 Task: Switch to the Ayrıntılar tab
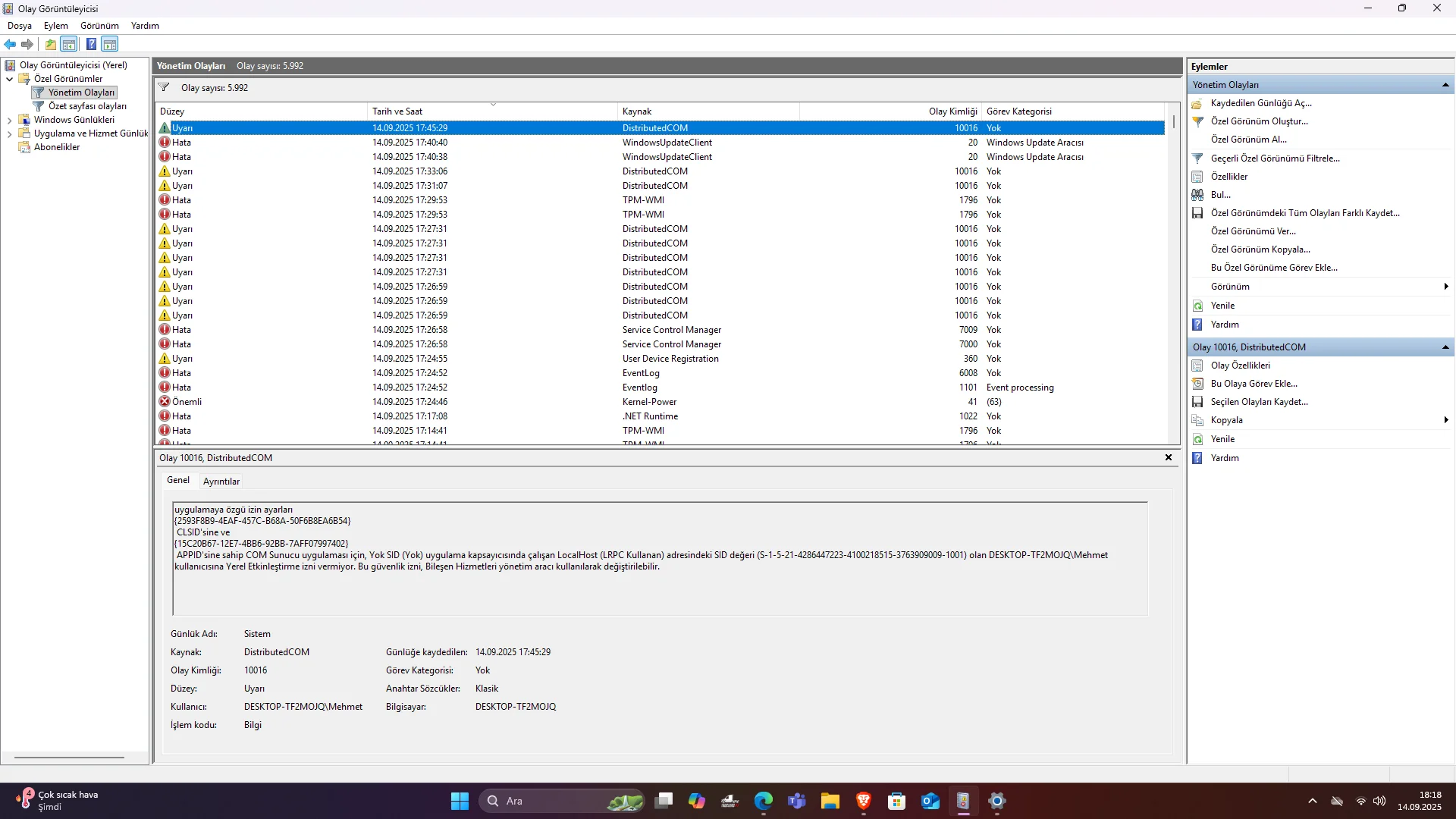tap(221, 482)
